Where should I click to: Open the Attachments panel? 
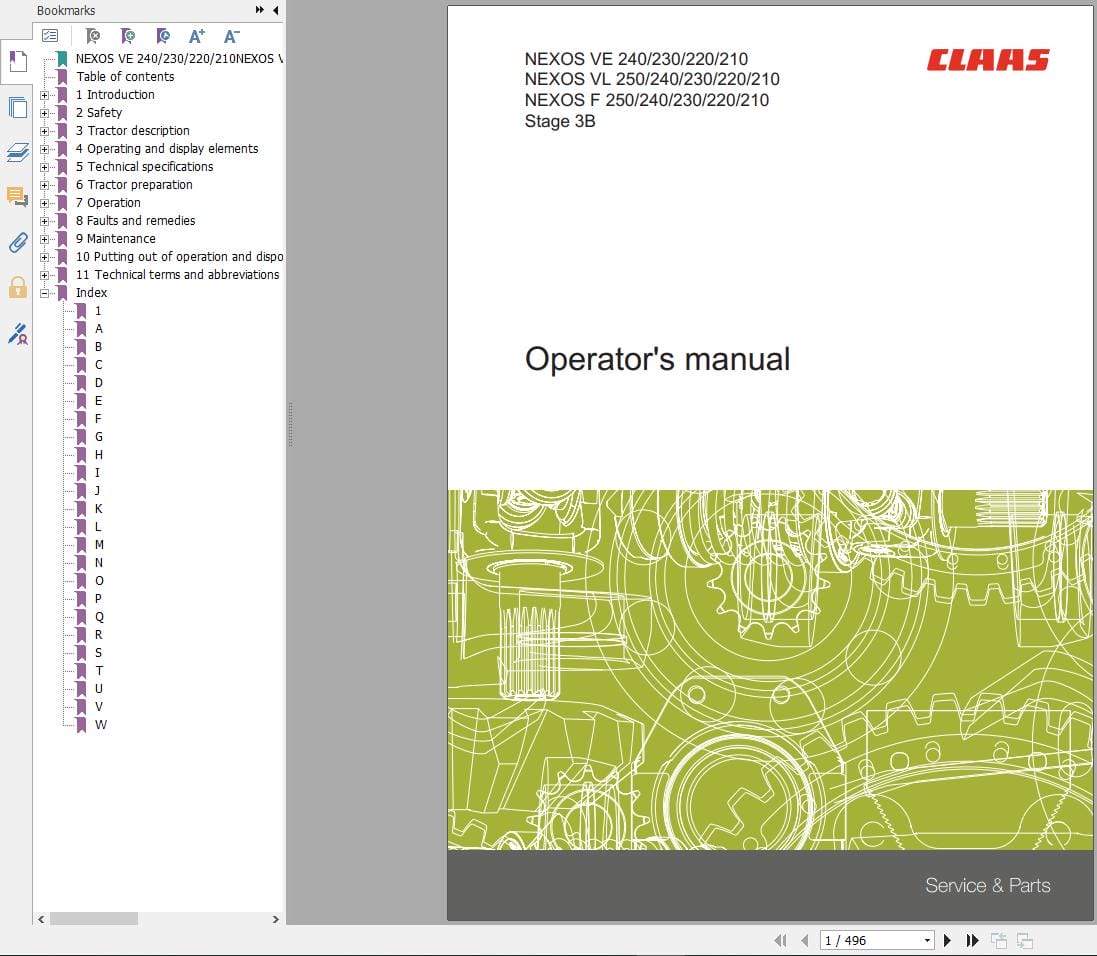(x=16, y=243)
